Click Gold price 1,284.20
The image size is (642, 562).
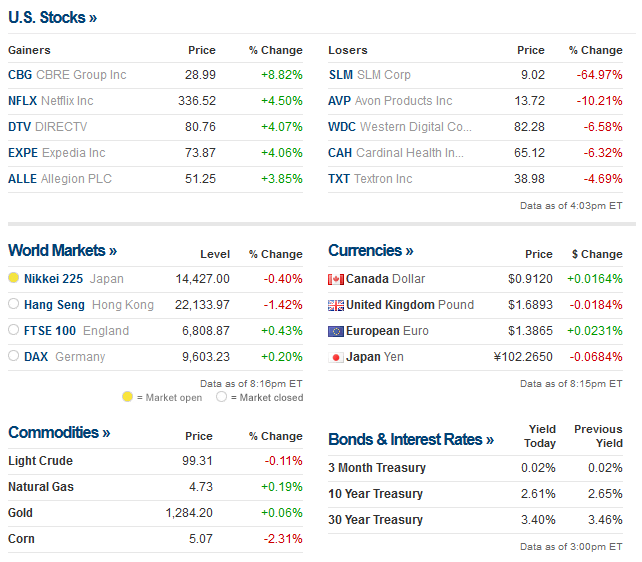189,513
